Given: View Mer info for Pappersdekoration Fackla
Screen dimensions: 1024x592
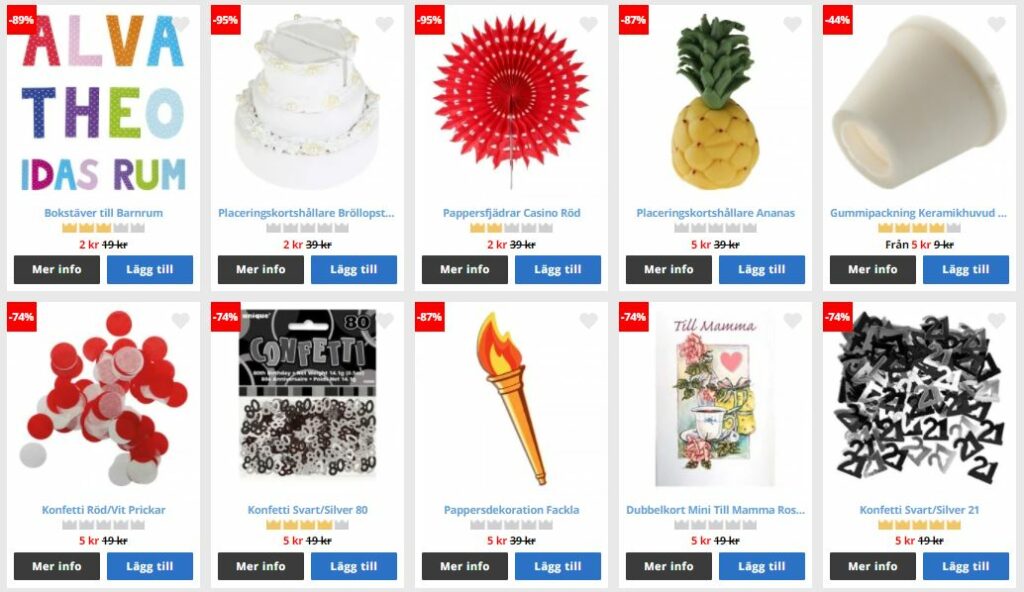Looking at the screenshot, I should point(464,566).
